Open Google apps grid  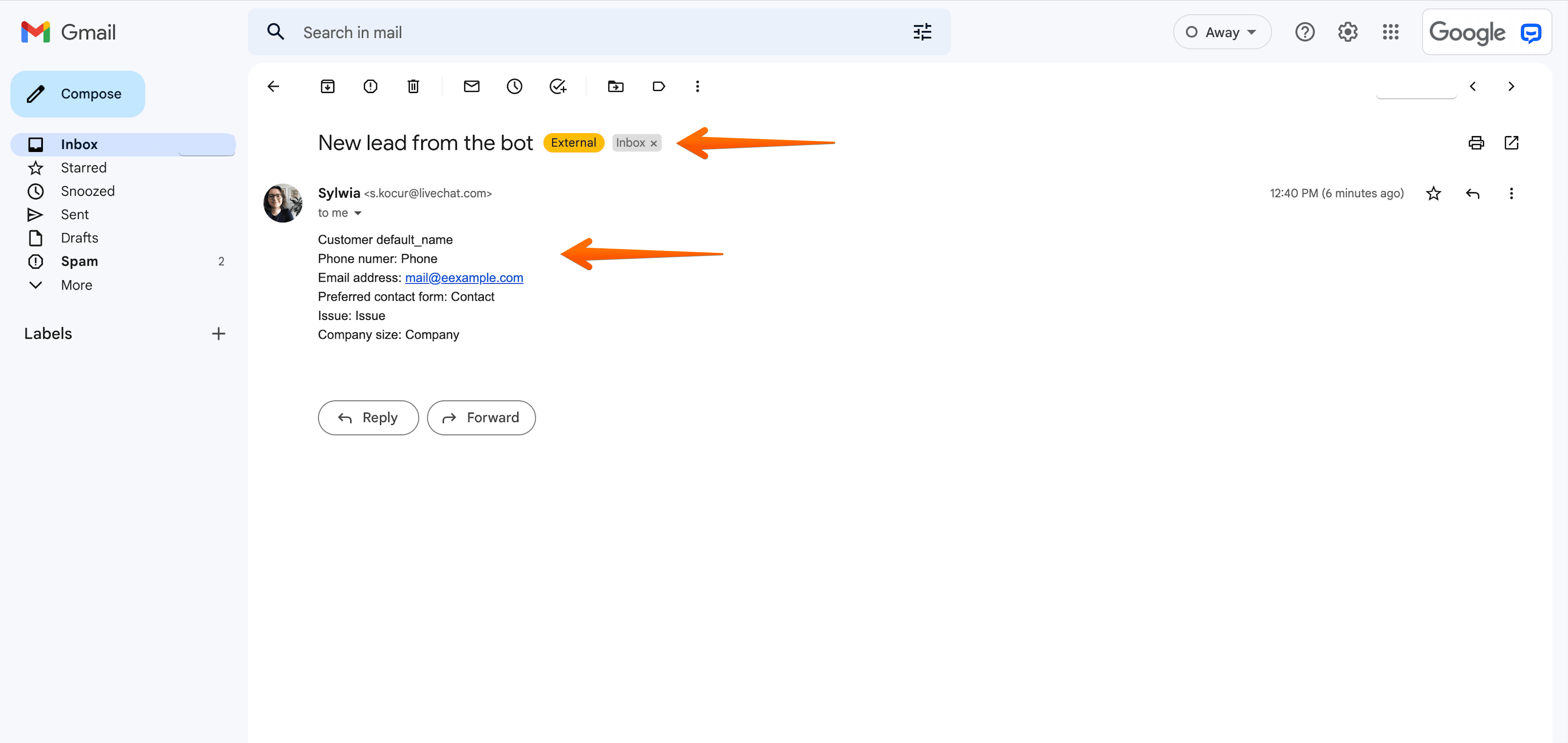pyautogui.click(x=1391, y=32)
